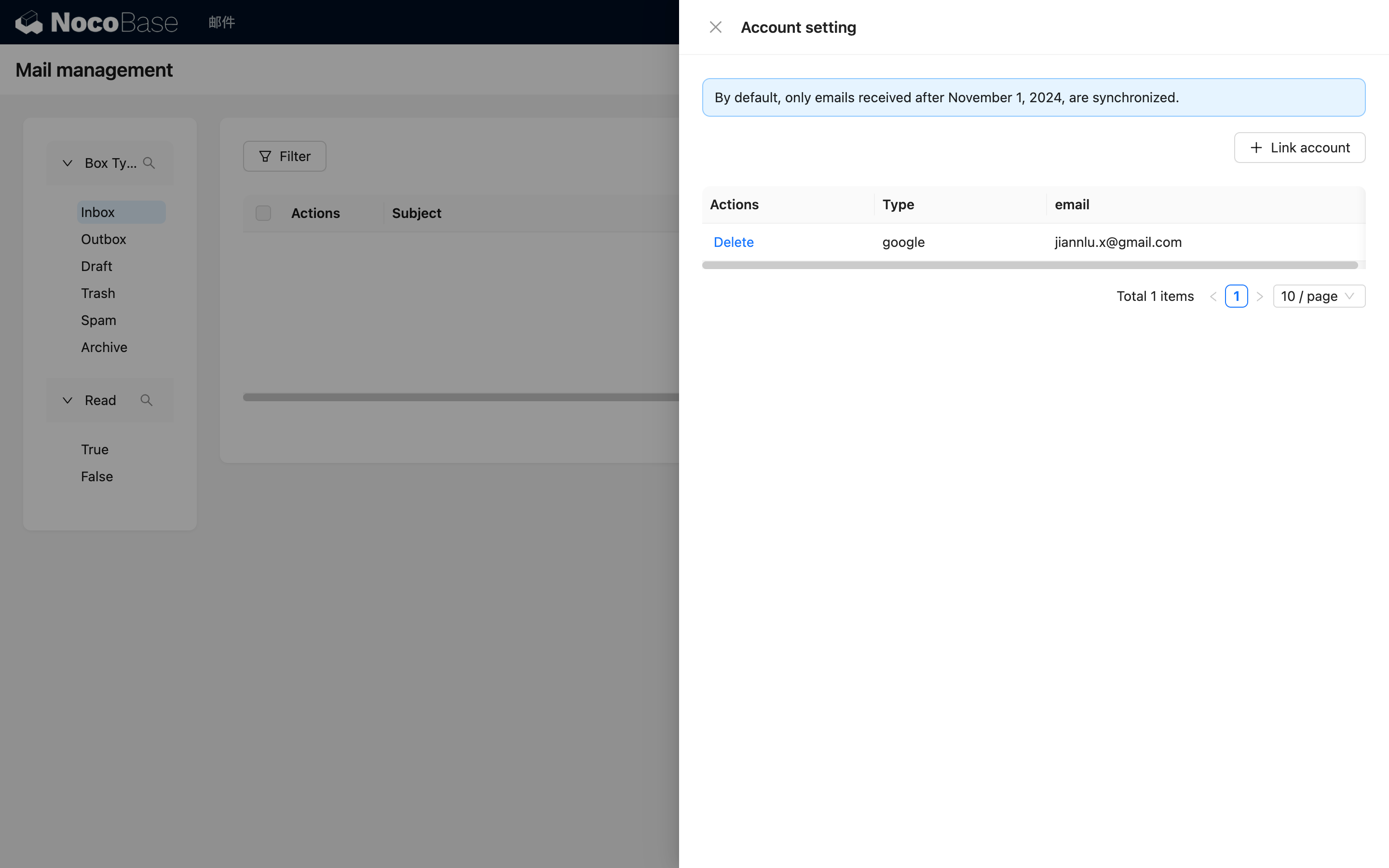Image resolution: width=1389 pixels, height=868 pixels.
Task: Select Outbox in box type list
Action: click(103, 239)
